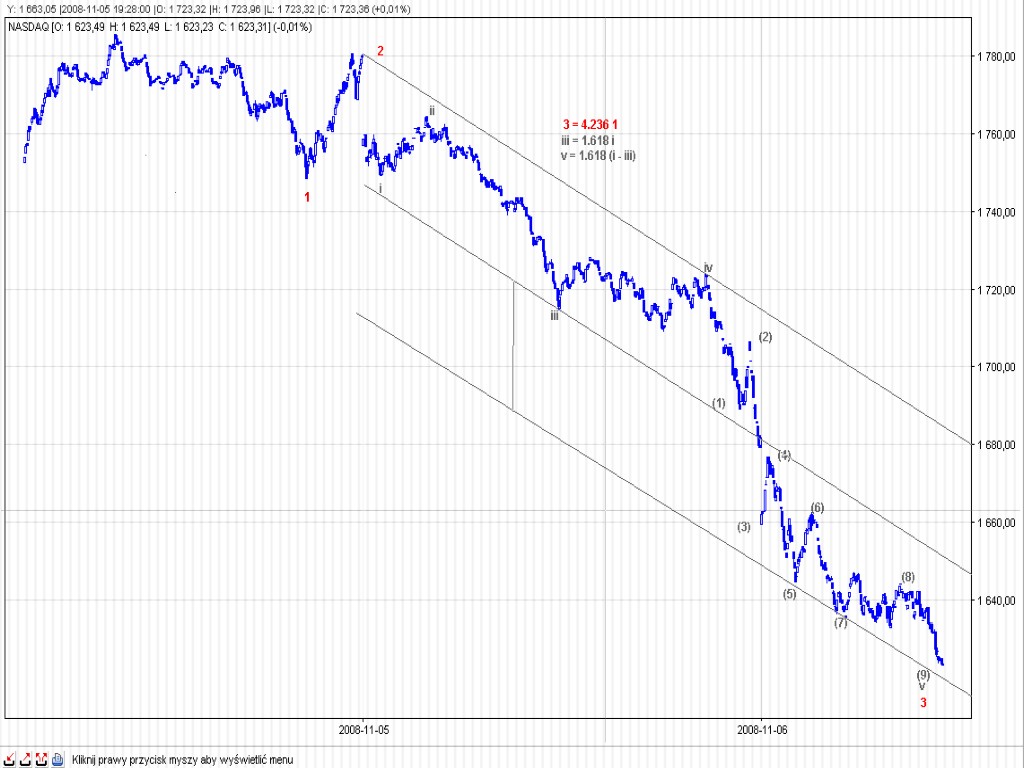Viewport: 1024px width, 768px height.
Task: Click price axis label '1 680,00'
Action: 997,445
